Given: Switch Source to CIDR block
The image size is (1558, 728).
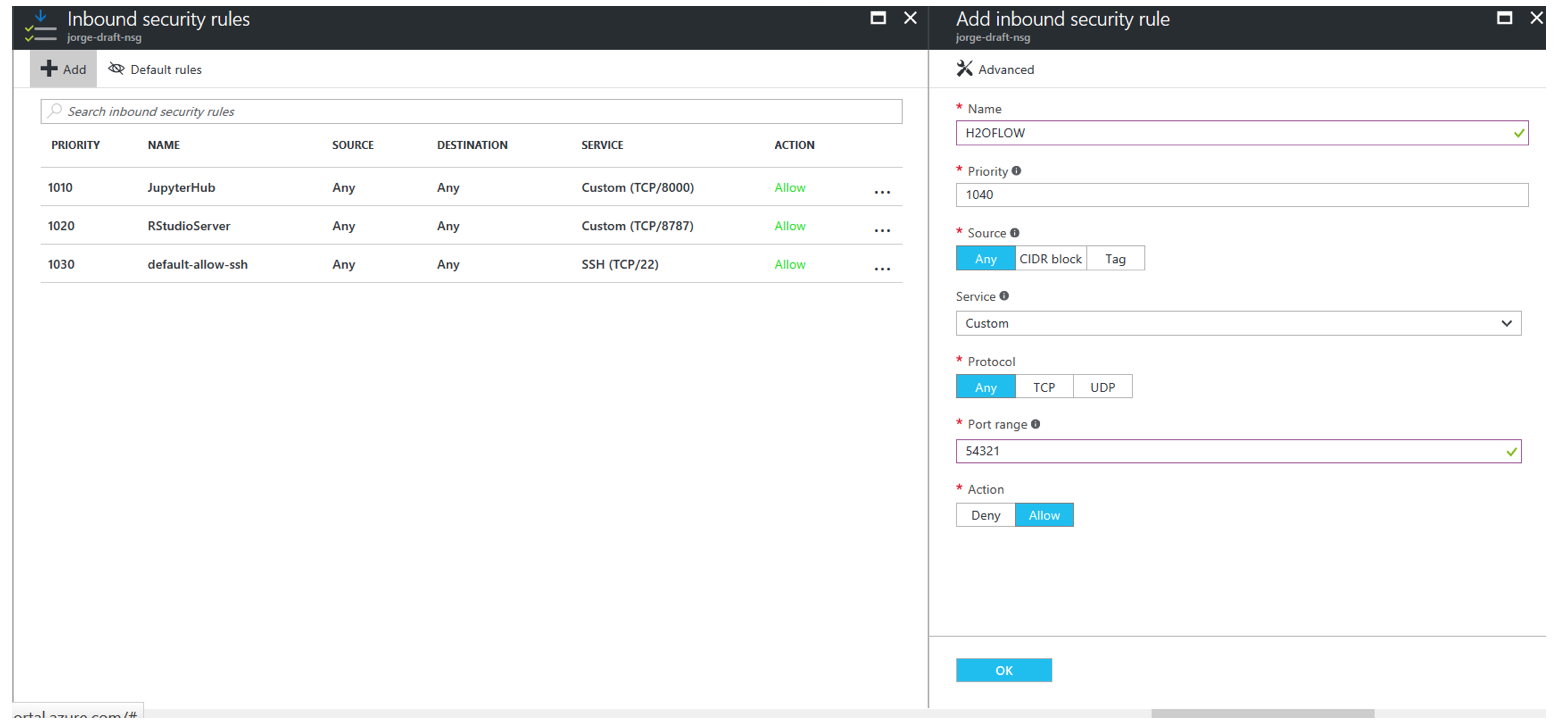Looking at the screenshot, I should (1050, 258).
